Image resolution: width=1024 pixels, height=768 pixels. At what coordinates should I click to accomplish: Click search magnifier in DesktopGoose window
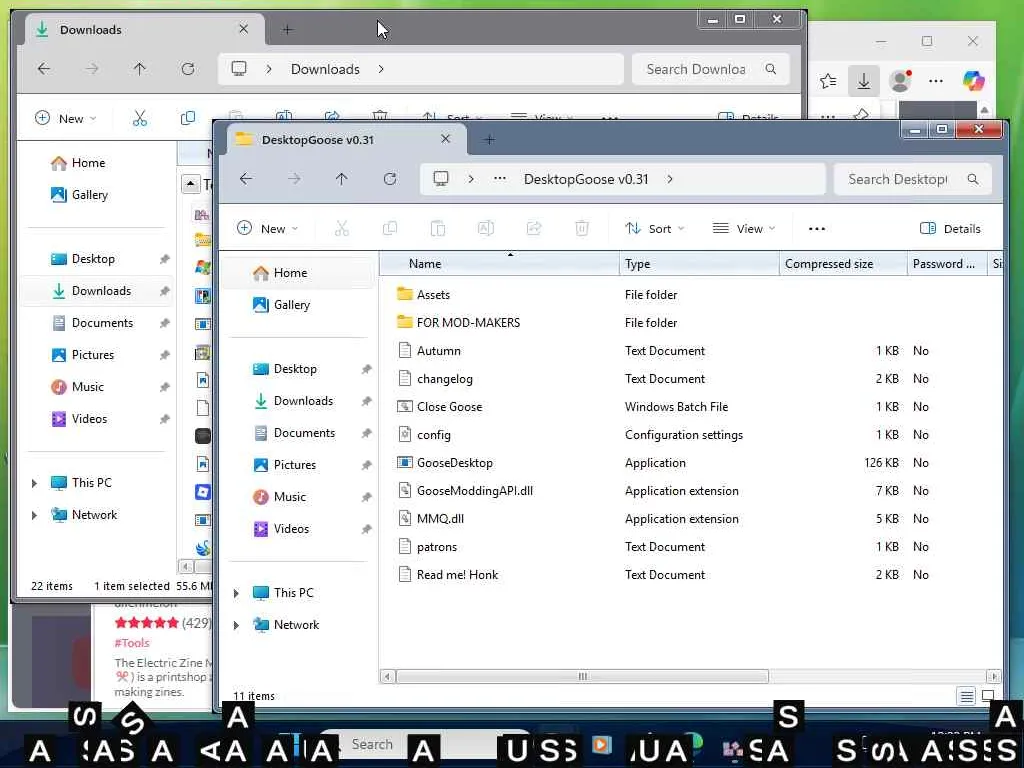973,179
